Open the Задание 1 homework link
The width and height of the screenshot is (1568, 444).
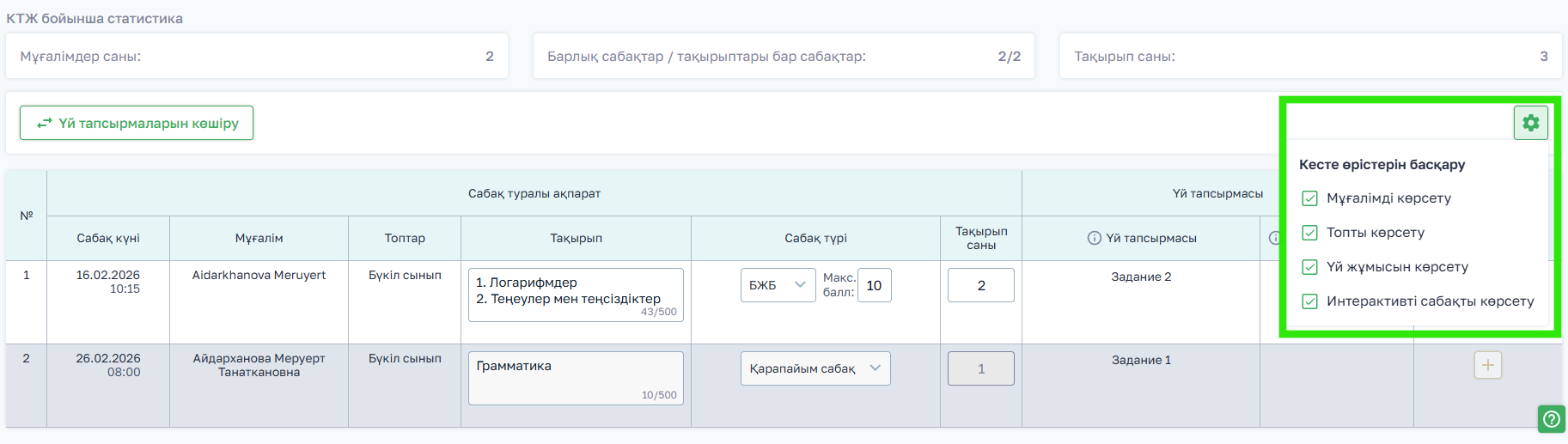pos(1140,360)
